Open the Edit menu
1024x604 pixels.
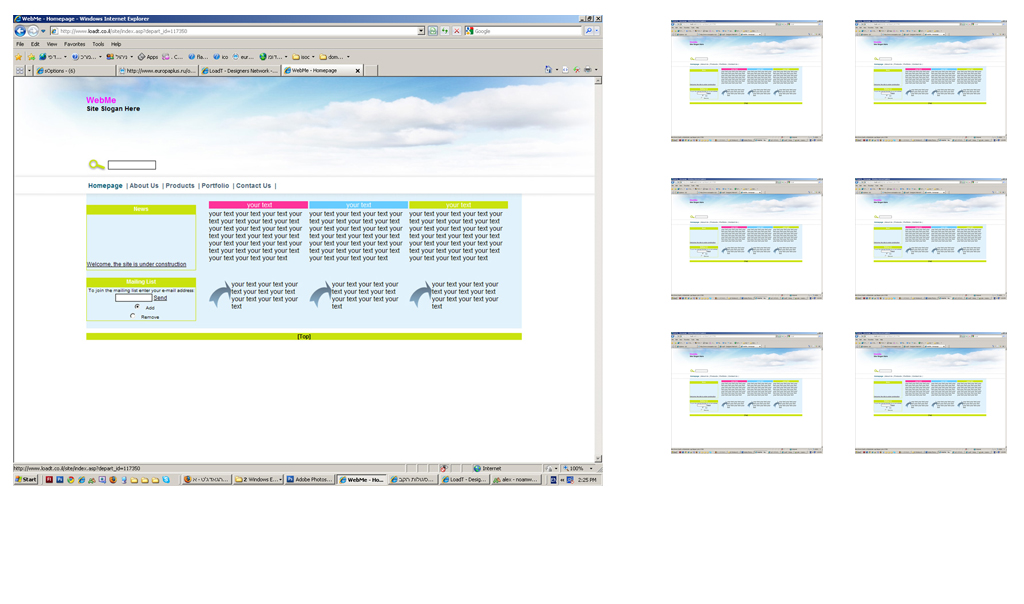coord(35,44)
